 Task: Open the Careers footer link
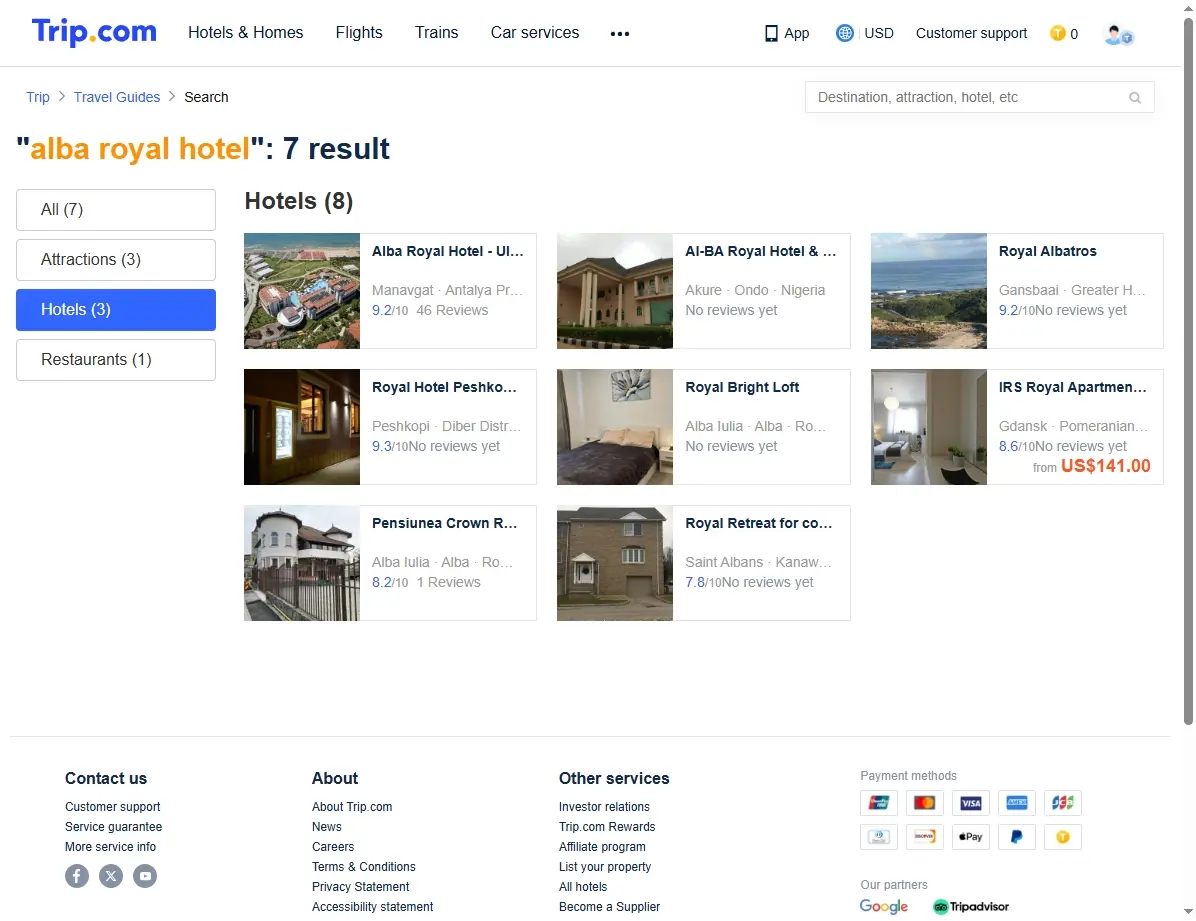pyautogui.click(x=333, y=846)
